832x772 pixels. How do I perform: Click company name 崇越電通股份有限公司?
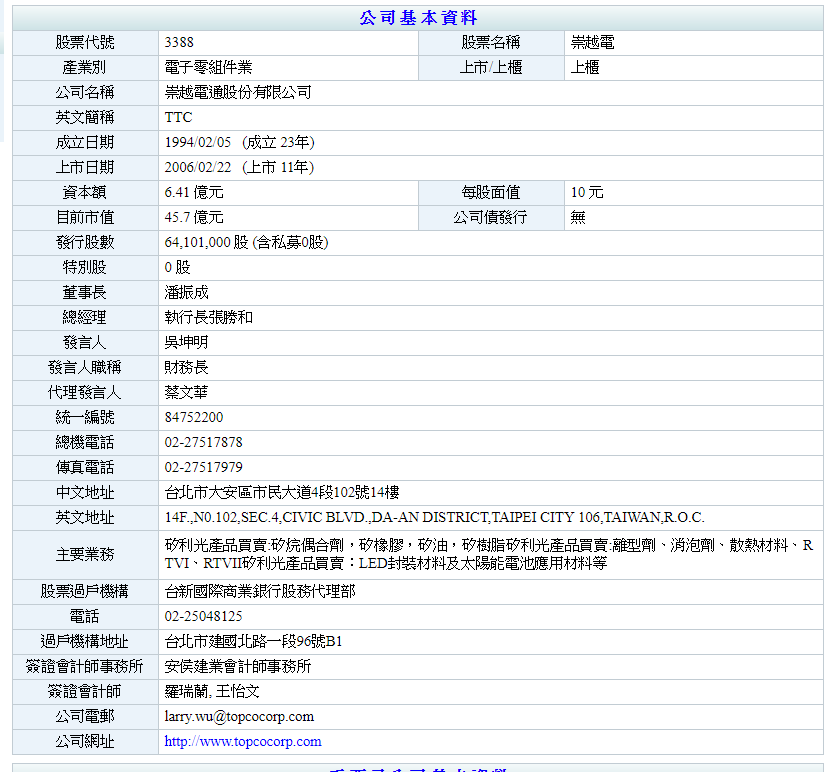pos(238,92)
